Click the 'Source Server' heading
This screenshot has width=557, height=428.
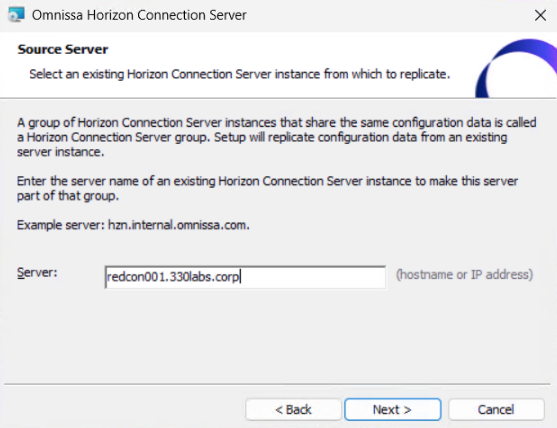[63, 49]
